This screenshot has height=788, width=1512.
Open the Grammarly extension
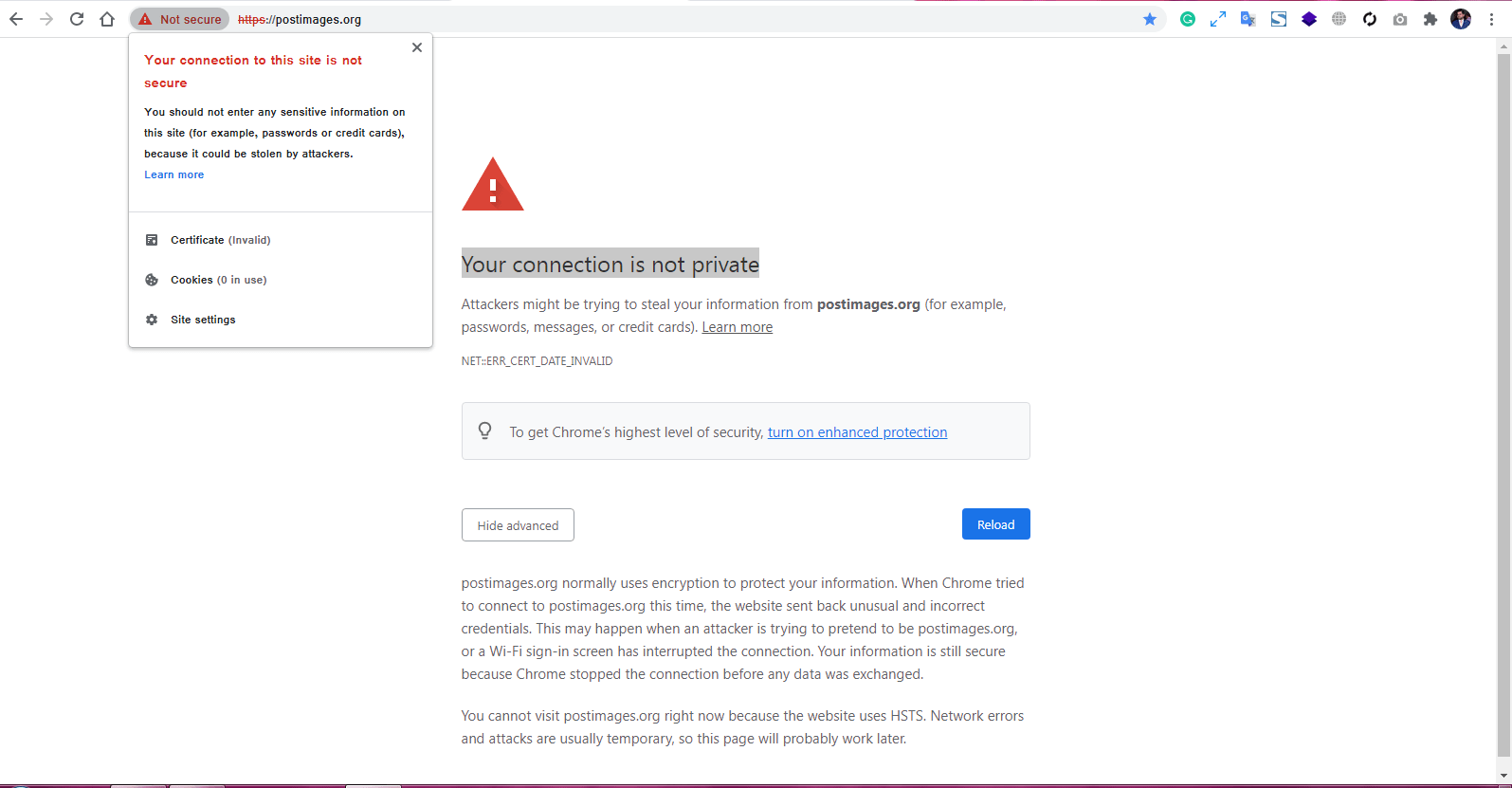(1188, 19)
